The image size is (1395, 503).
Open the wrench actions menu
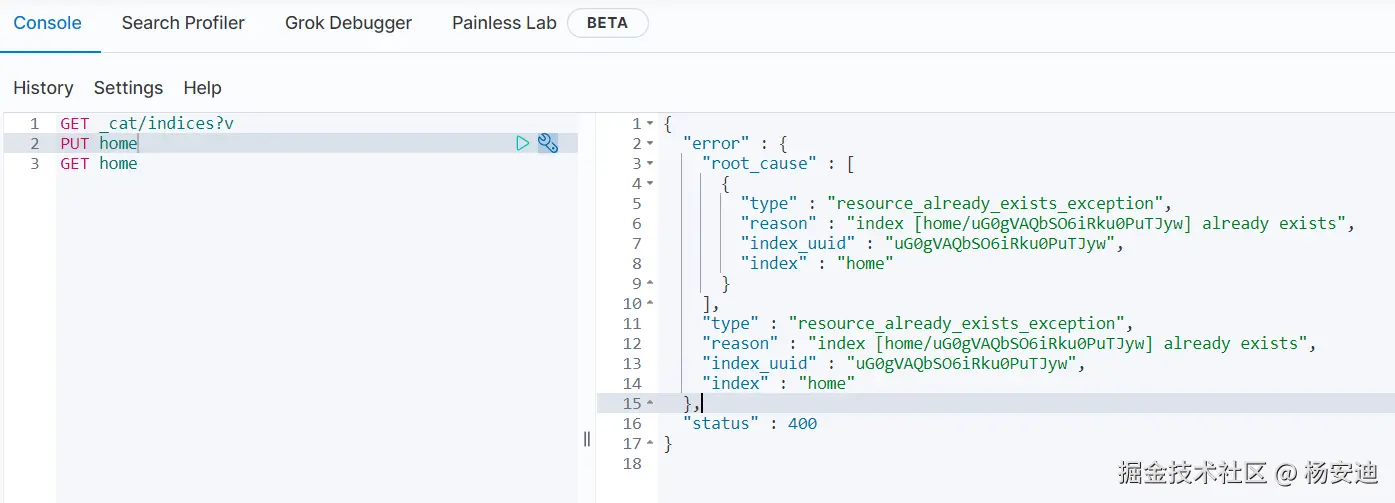pos(548,143)
